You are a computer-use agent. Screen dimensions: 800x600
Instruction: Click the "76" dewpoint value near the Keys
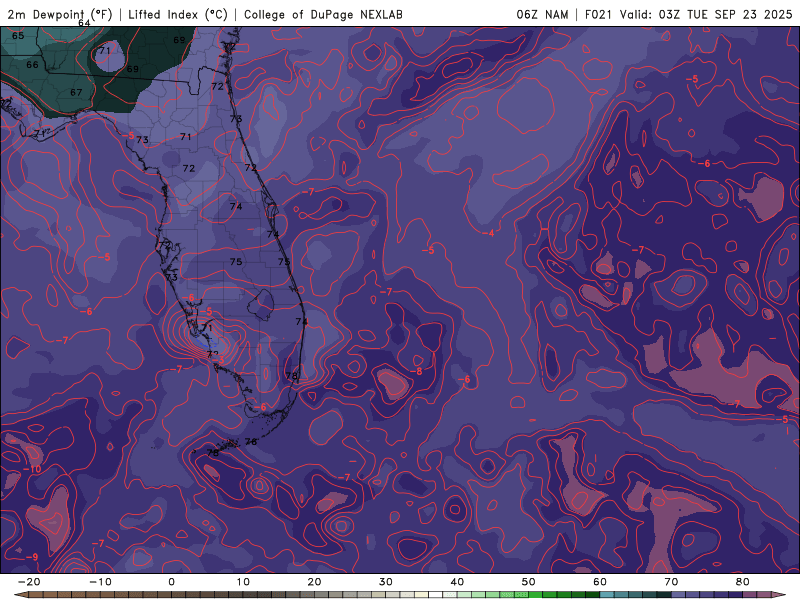point(251,442)
